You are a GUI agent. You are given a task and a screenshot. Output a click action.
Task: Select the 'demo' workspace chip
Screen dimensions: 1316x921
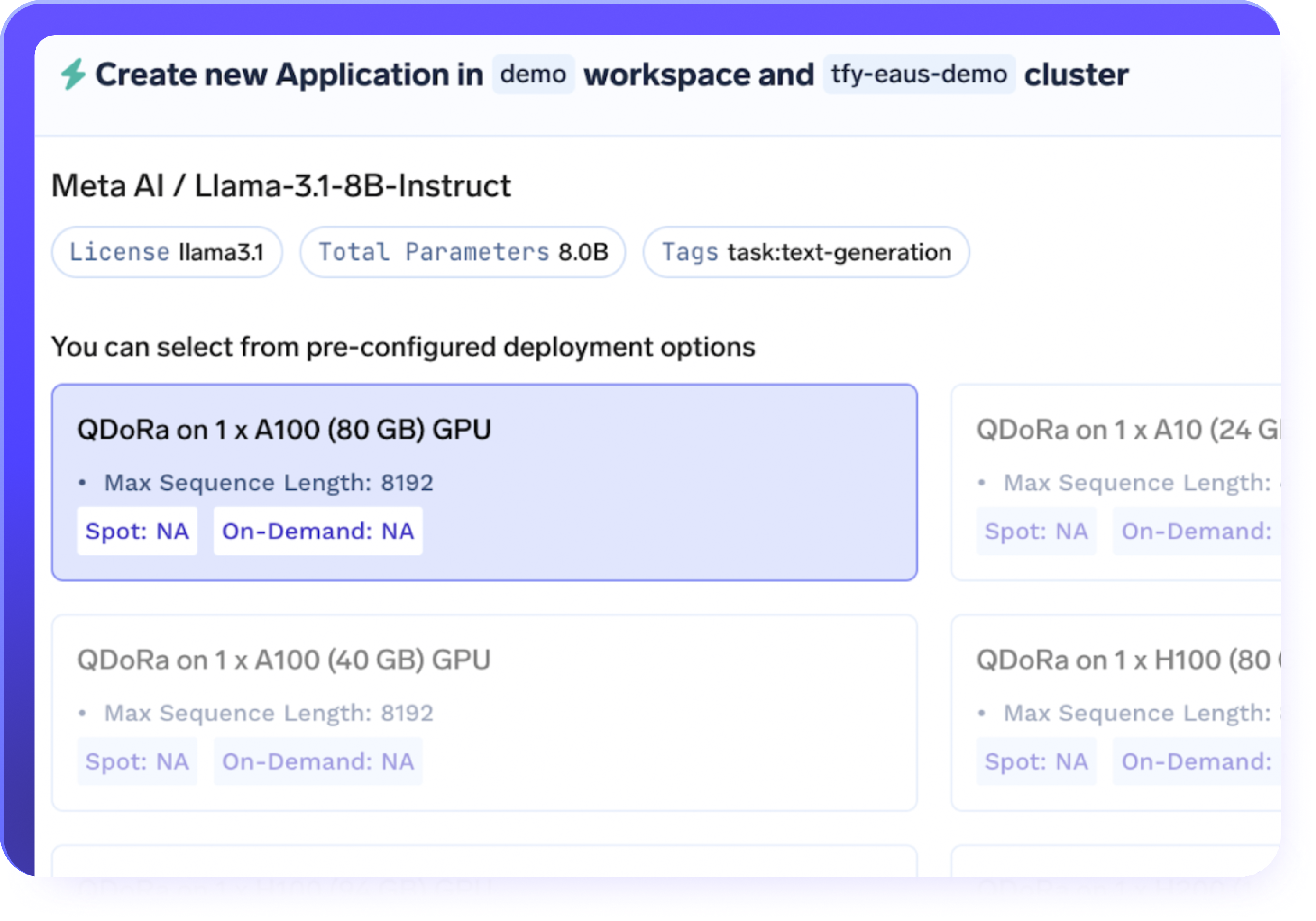click(533, 73)
